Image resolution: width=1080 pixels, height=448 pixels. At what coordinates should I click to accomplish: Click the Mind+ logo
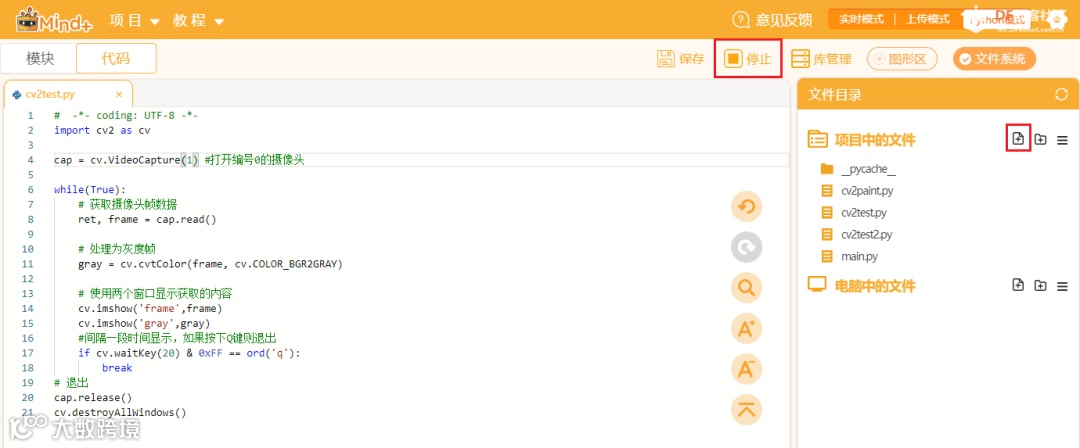click(x=56, y=21)
